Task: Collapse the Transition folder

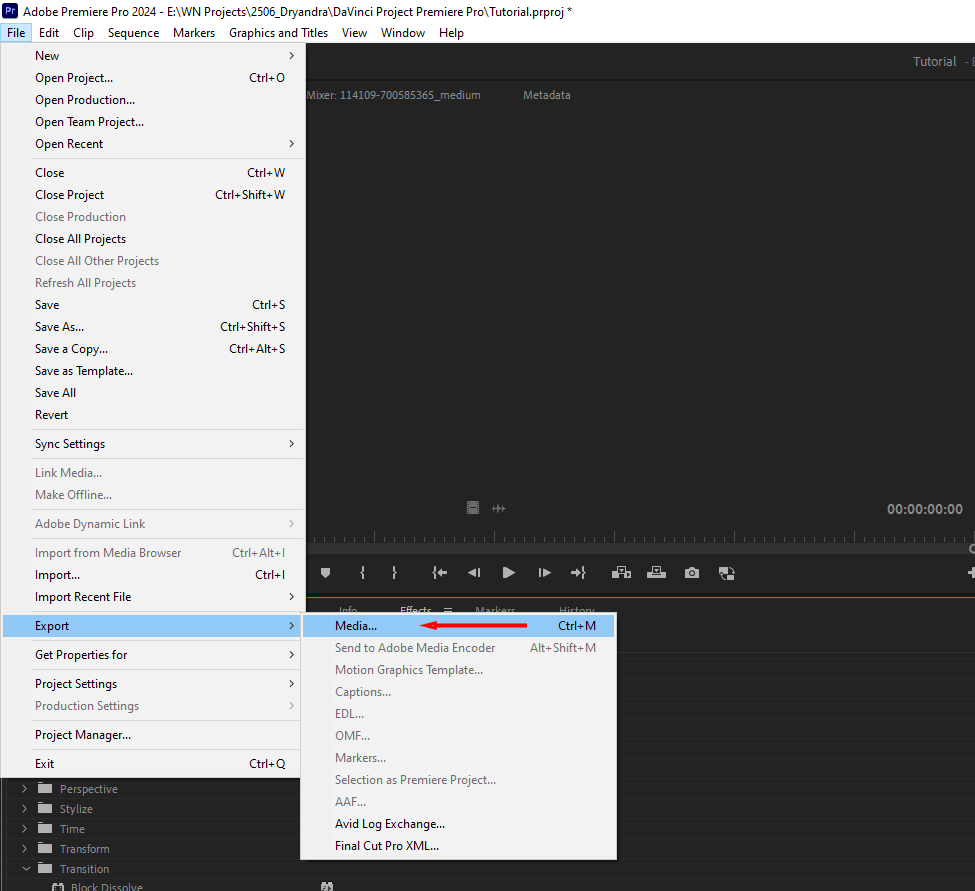Action: [x=26, y=869]
